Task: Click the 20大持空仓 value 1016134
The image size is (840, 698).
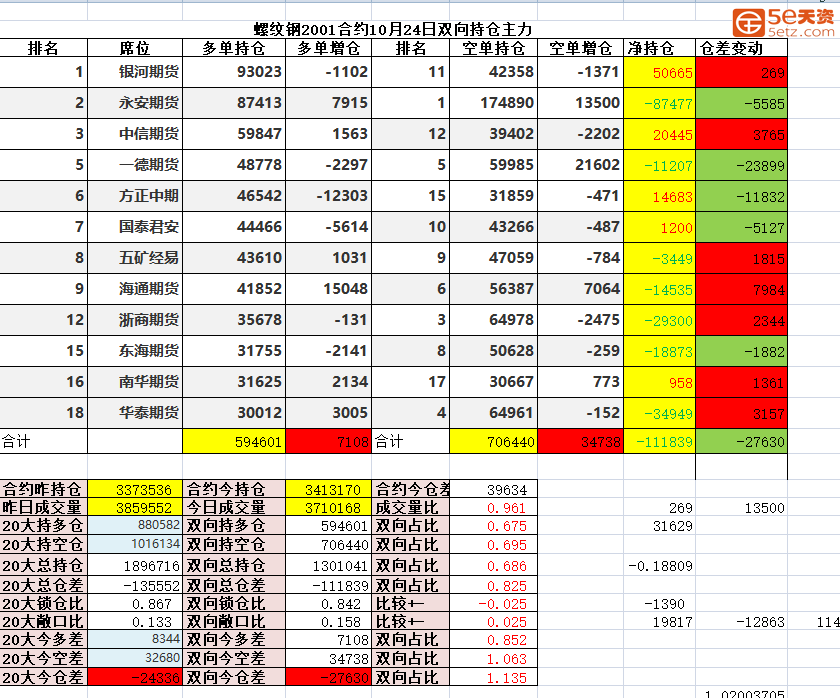Action: (x=135, y=544)
